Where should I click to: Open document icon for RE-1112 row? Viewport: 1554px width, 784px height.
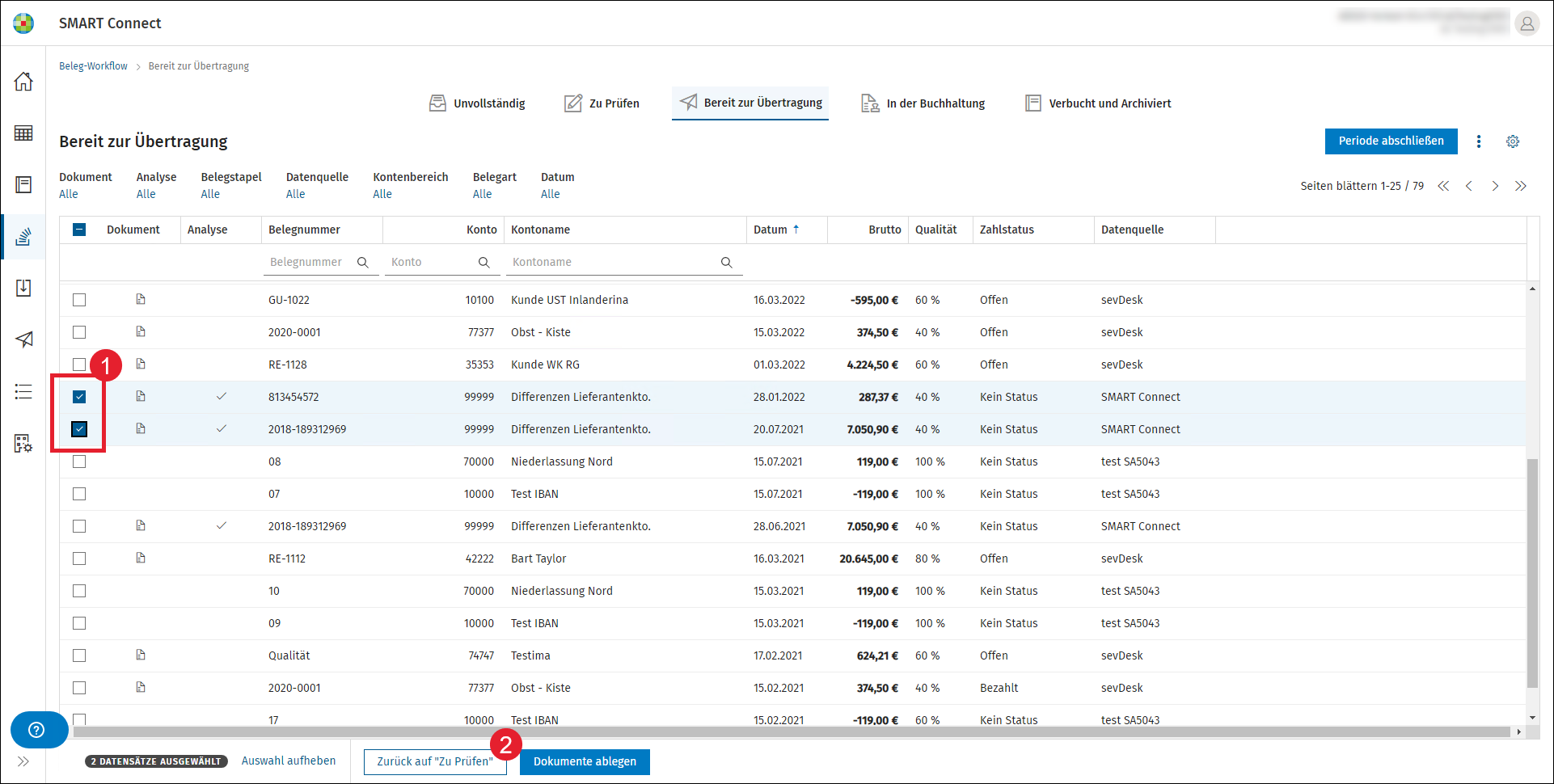pyautogui.click(x=141, y=558)
